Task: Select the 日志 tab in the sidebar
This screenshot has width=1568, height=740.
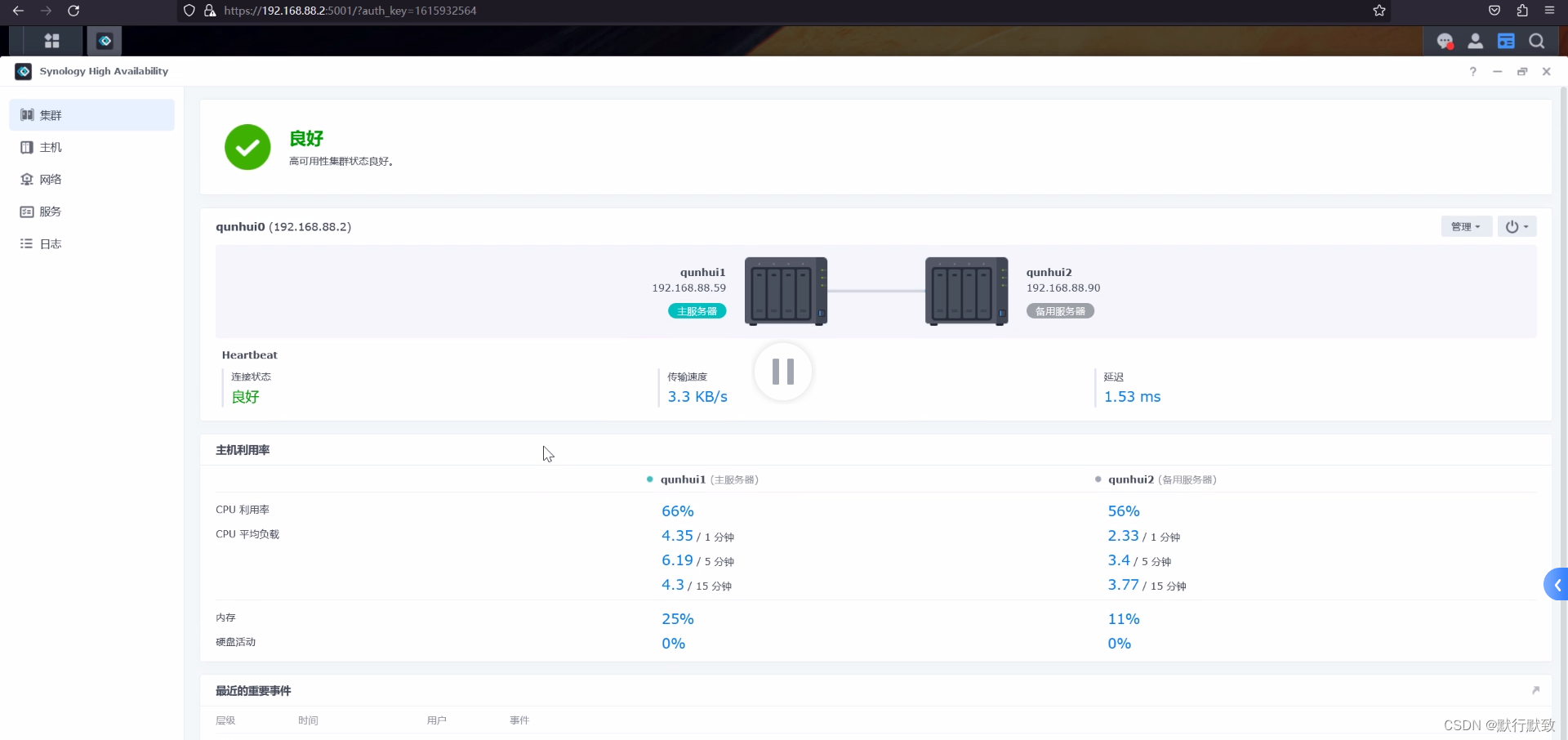Action: [x=91, y=243]
